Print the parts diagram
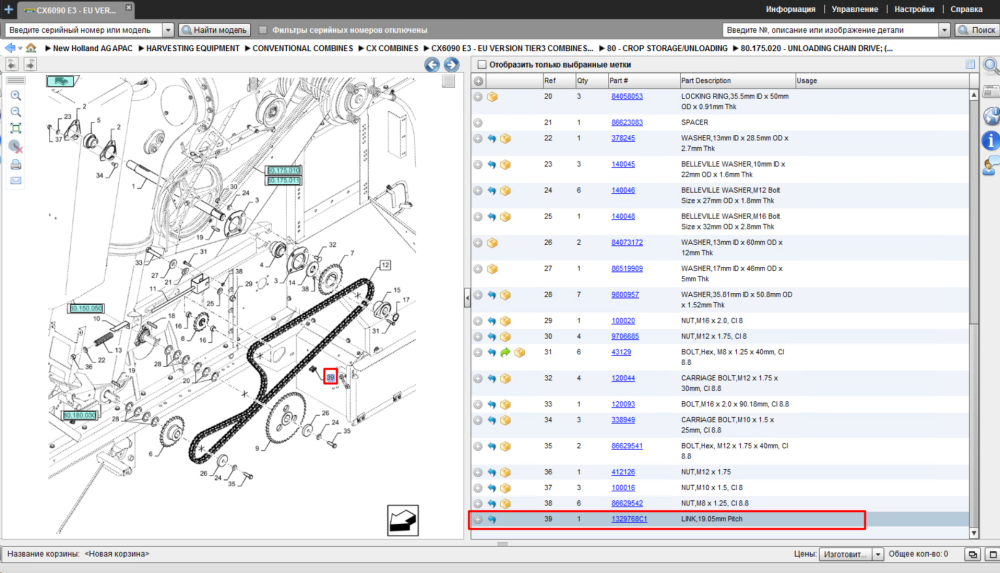Image resolution: width=1000 pixels, height=573 pixels. pyautogui.click(x=16, y=165)
